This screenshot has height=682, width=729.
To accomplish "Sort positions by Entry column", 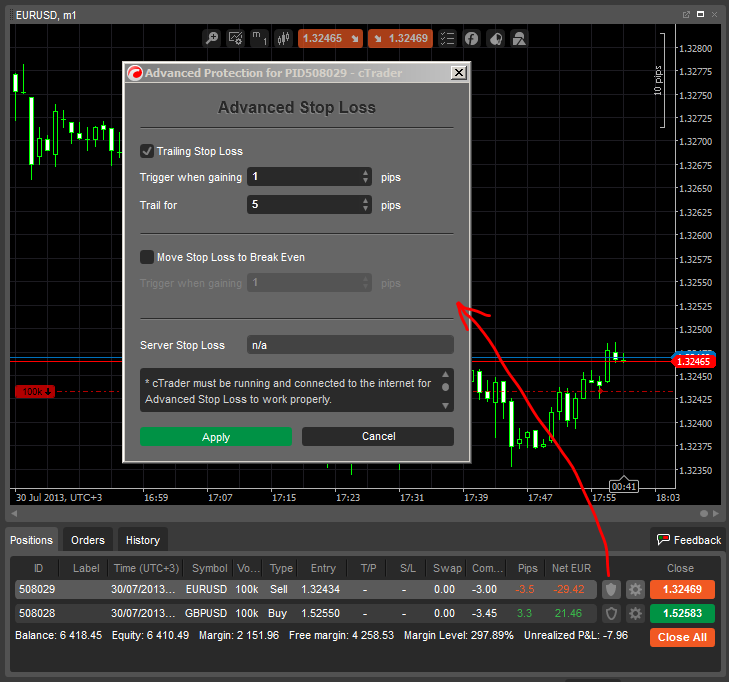I will tap(323, 568).
